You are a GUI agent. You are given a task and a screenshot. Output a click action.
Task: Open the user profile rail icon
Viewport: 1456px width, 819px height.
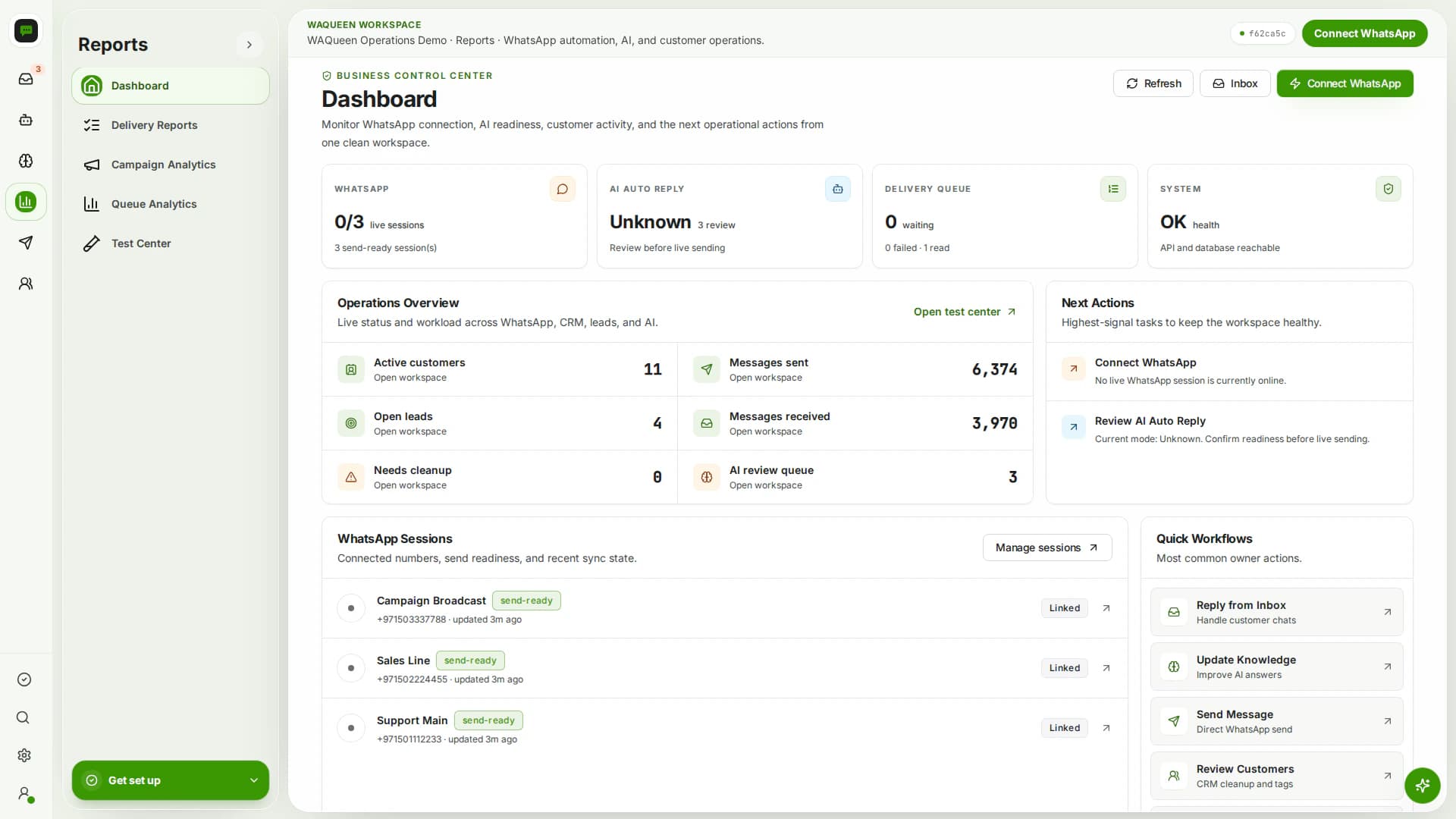[x=24, y=793]
